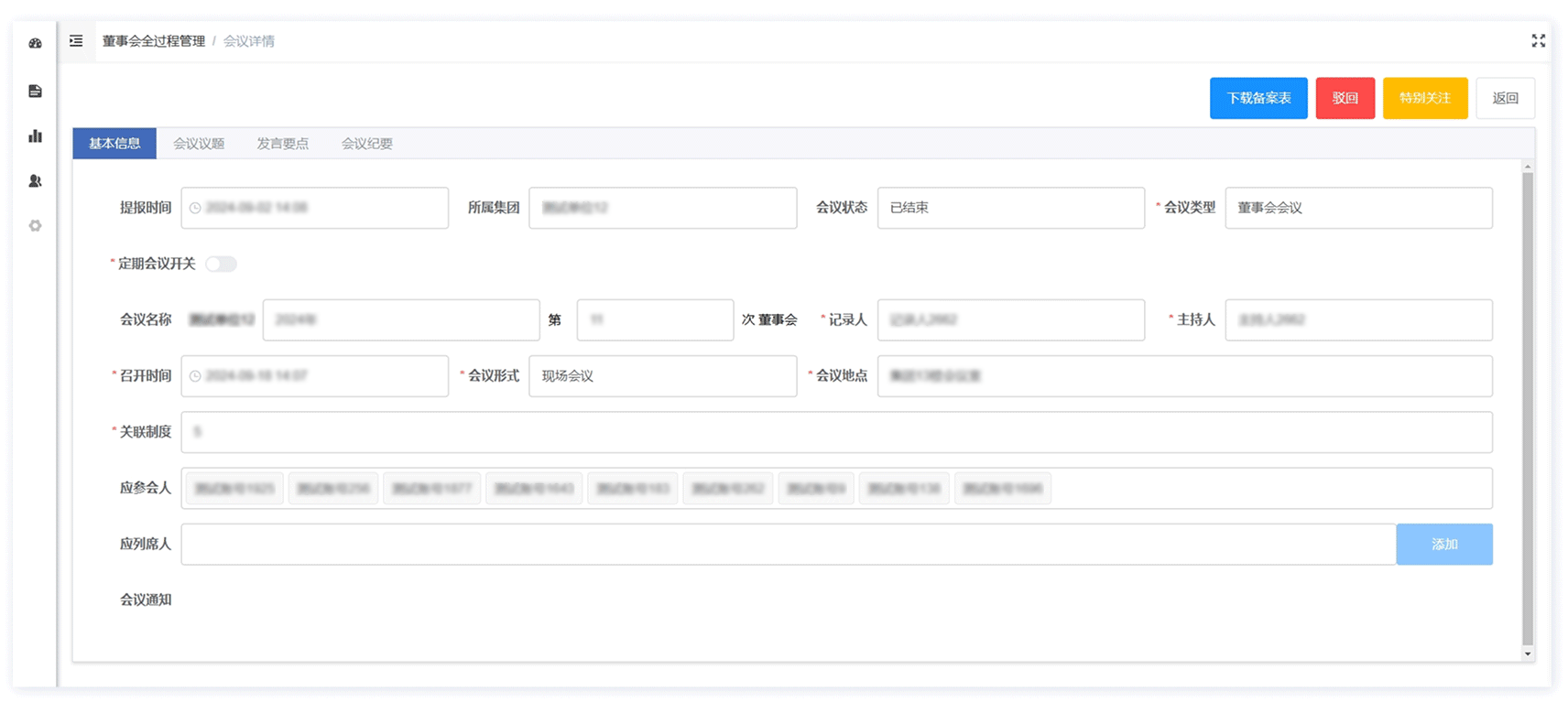This screenshot has width=1568, height=713.
Task: Click the clock icon in 召开时间 field
Action: pos(195,376)
